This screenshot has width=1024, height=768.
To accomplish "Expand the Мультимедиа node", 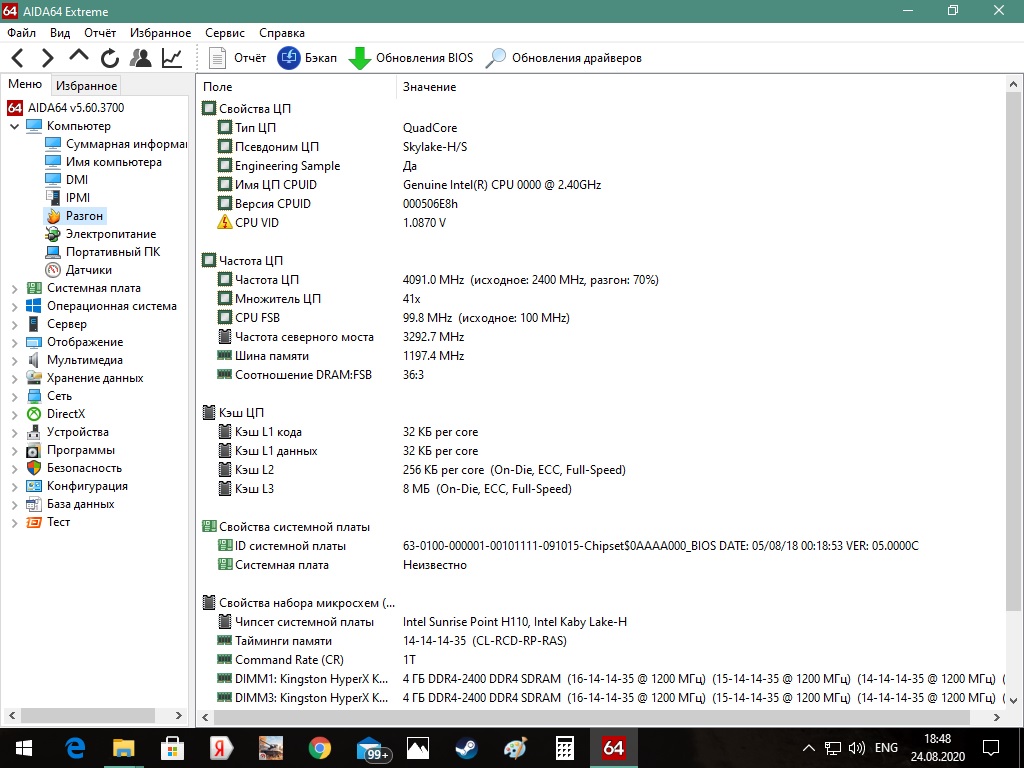I will (14, 360).
